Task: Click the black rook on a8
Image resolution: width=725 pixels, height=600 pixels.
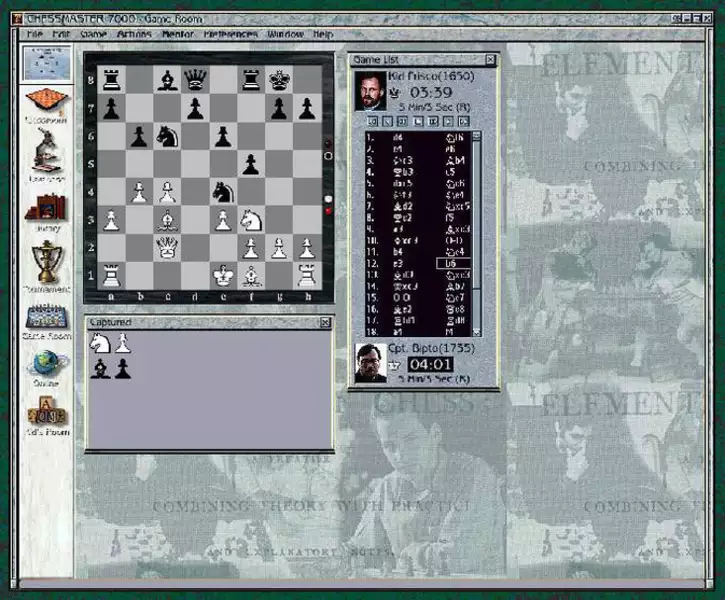Action: (x=111, y=80)
